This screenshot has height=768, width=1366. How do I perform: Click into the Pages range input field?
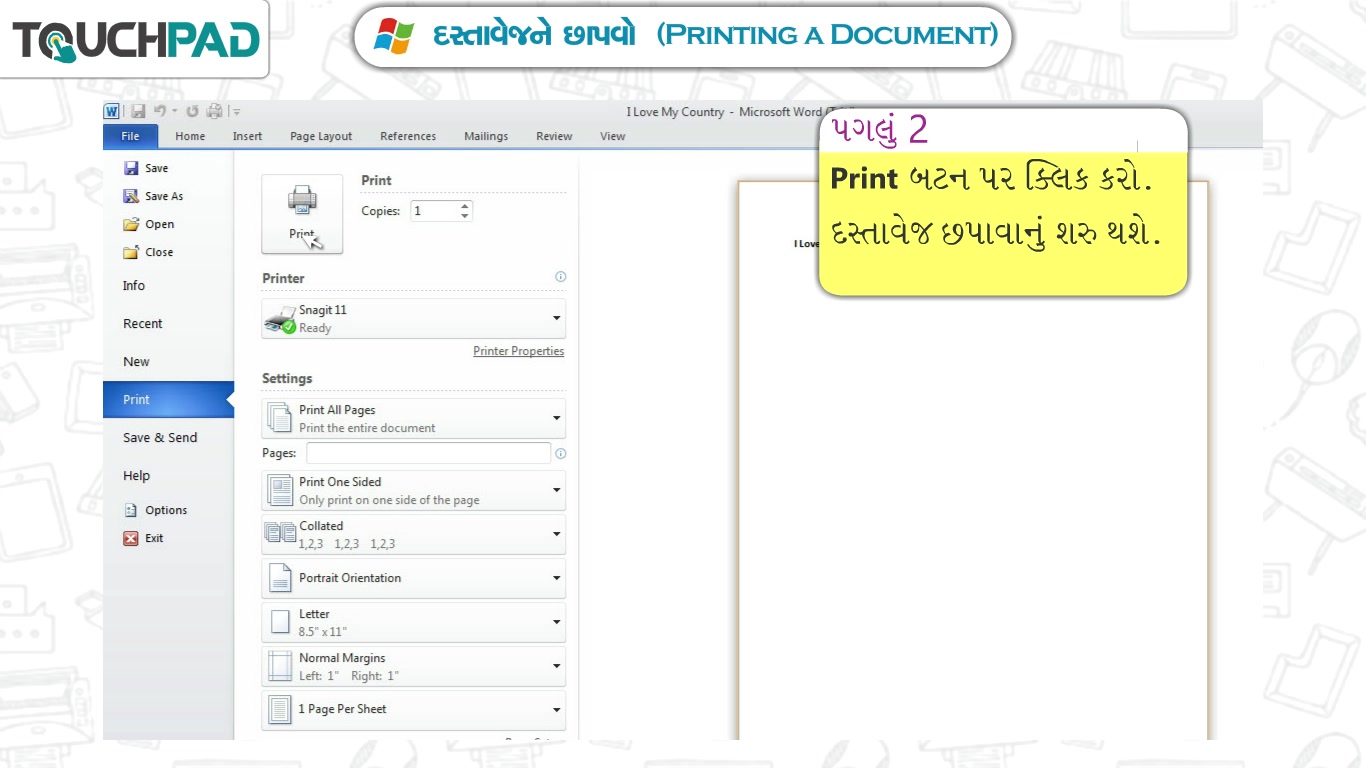tap(428, 453)
